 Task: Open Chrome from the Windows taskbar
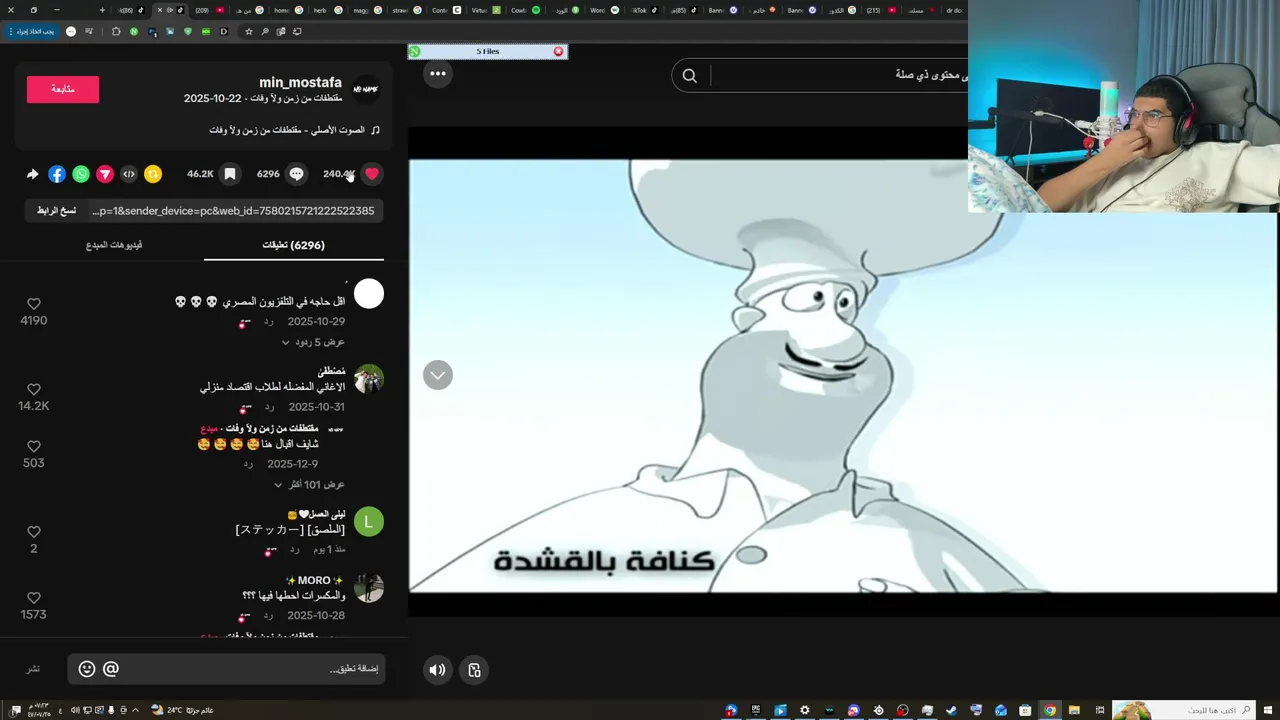[1050, 710]
